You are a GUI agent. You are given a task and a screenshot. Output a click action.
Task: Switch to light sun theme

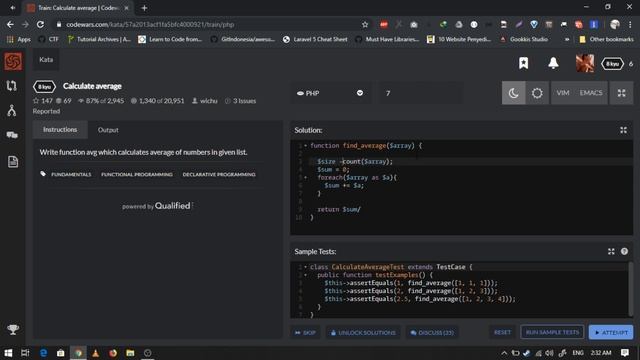(537, 93)
